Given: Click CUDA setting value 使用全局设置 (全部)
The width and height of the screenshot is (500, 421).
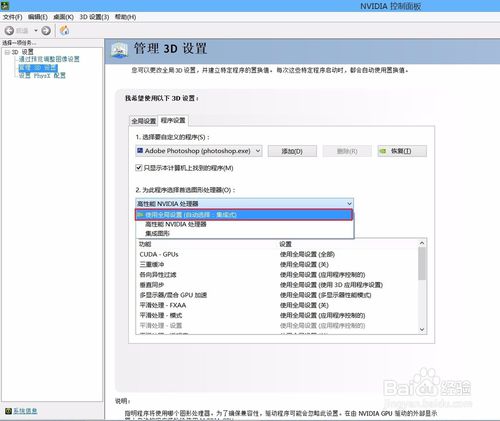Looking at the screenshot, I should (x=307, y=255).
